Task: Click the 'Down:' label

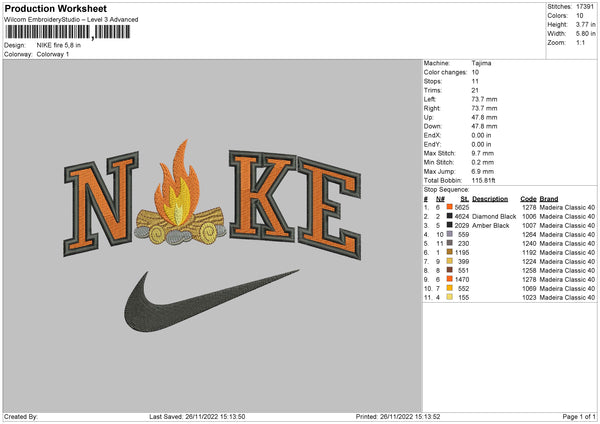Action: click(432, 126)
